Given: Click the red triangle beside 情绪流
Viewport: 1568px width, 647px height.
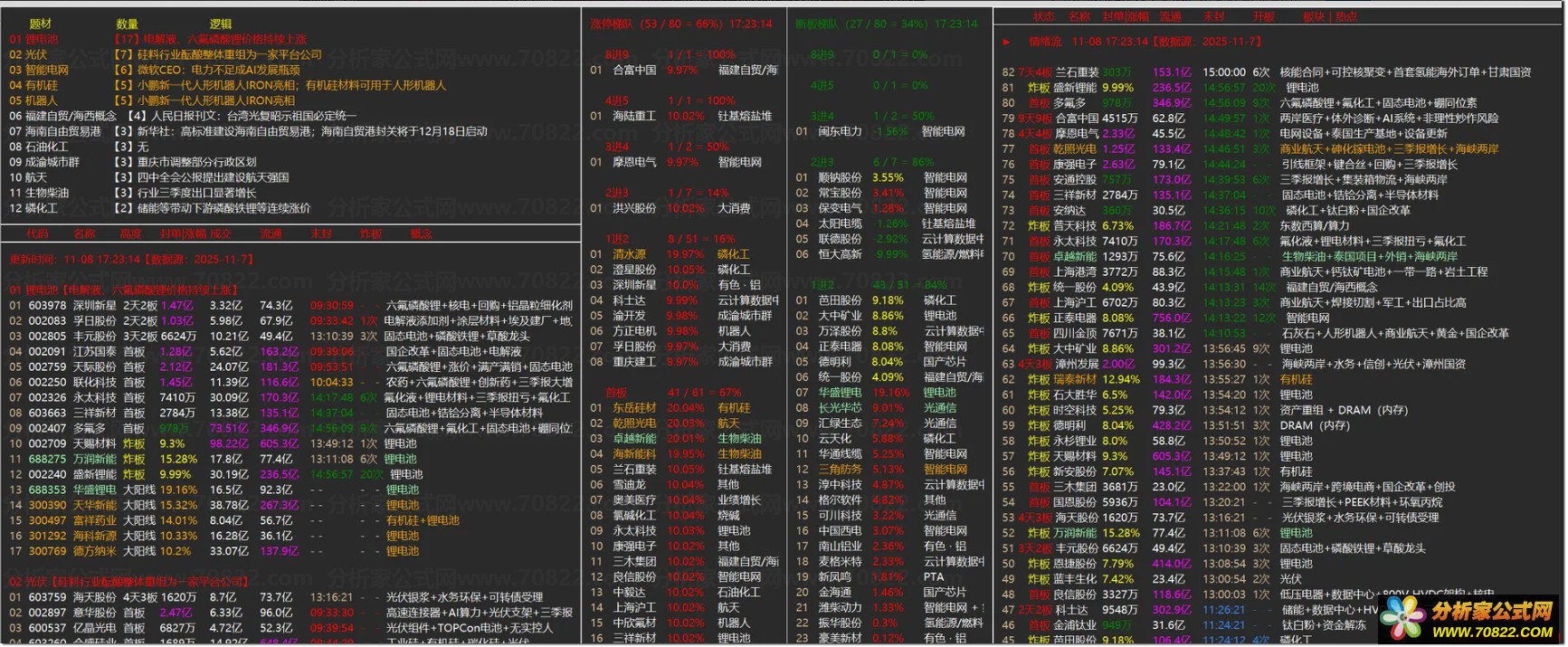Looking at the screenshot, I should 1006,43.
